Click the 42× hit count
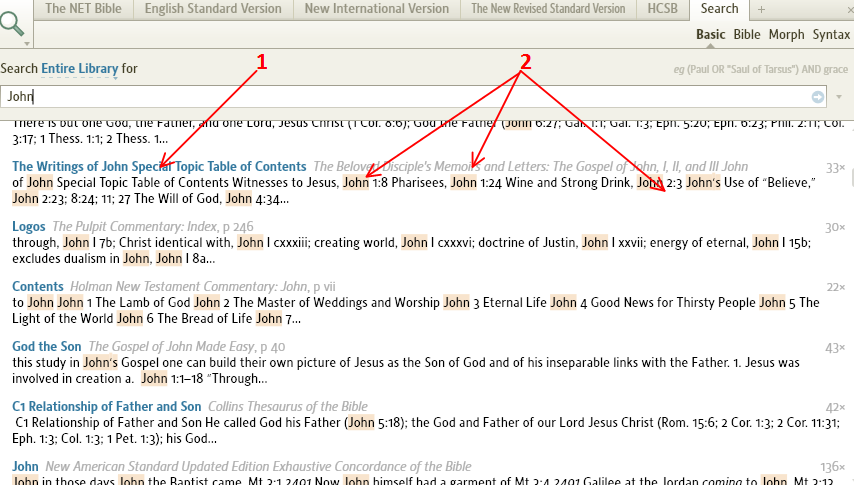Screen dimensions: 854x485 click(x=835, y=407)
